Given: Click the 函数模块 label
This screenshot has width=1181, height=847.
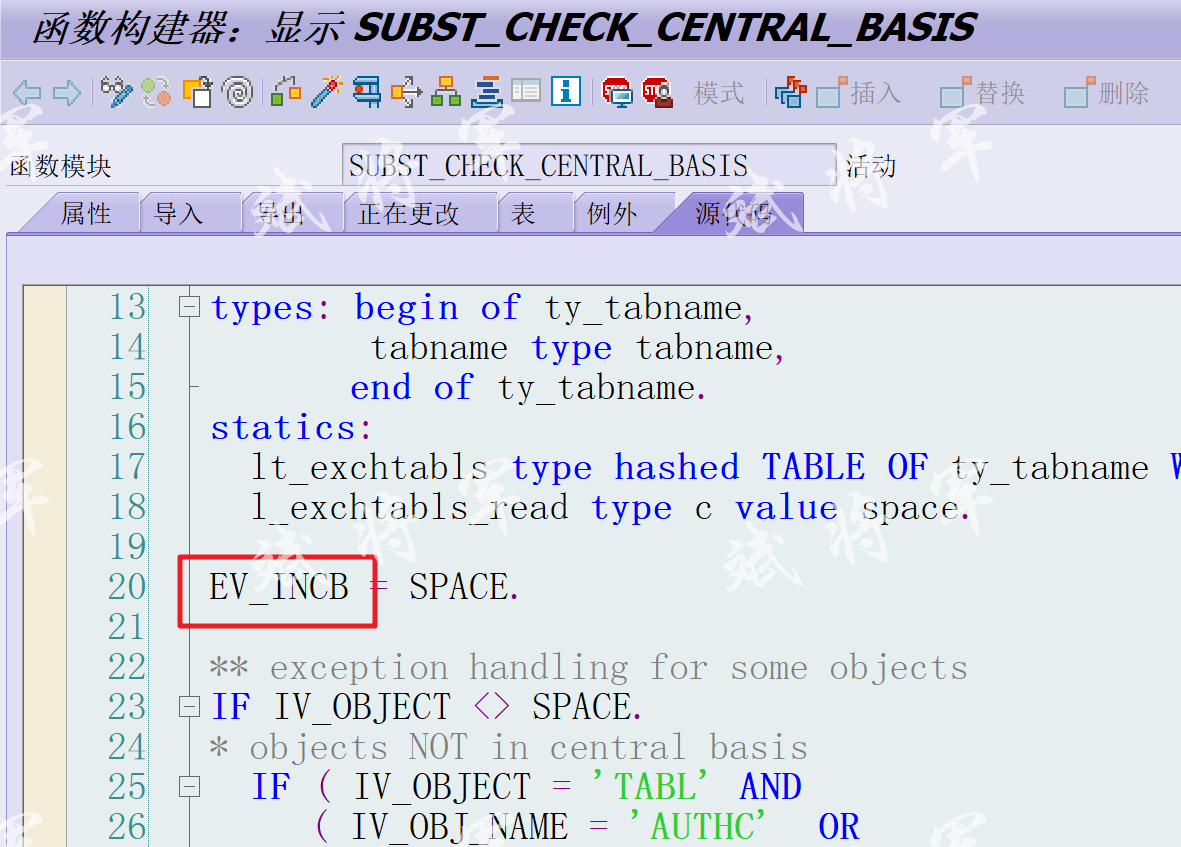Looking at the screenshot, I should tap(60, 166).
